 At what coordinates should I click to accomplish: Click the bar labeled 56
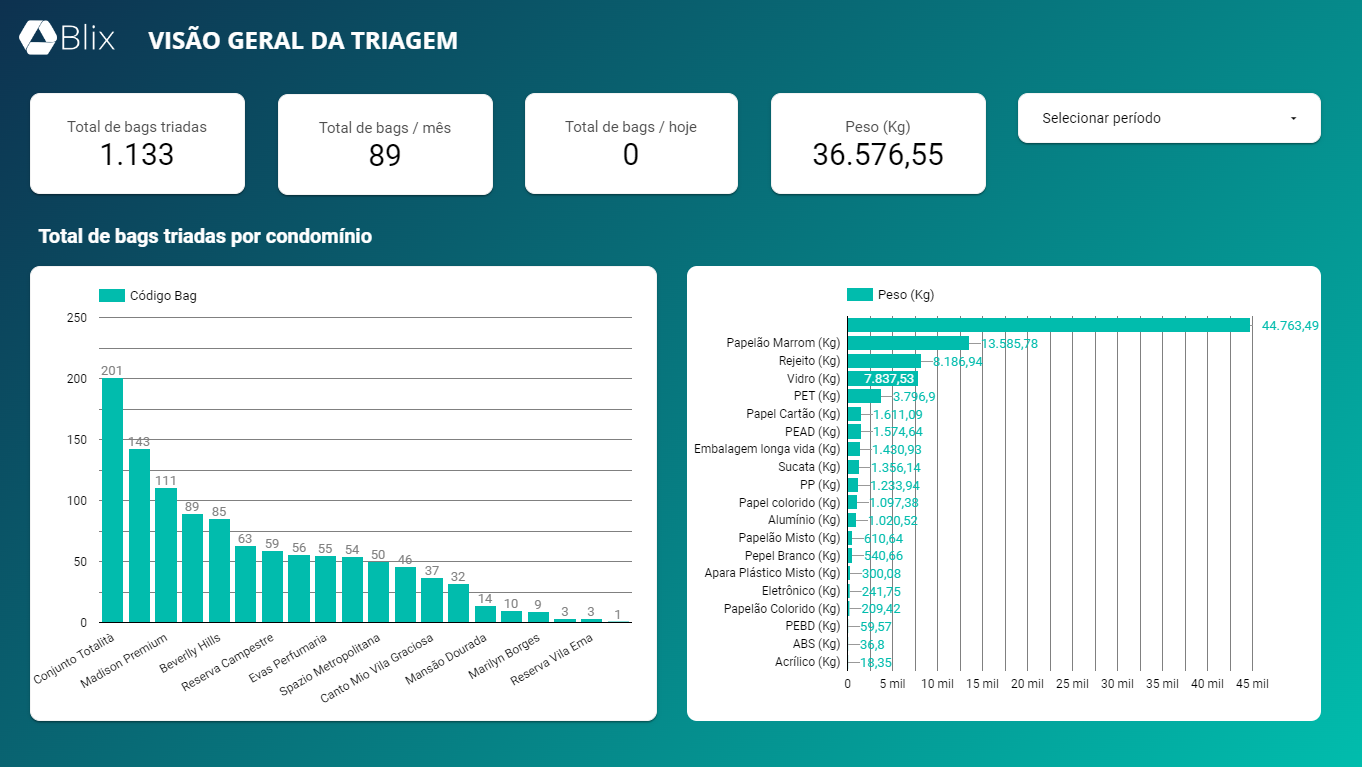[x=298, y=588]
